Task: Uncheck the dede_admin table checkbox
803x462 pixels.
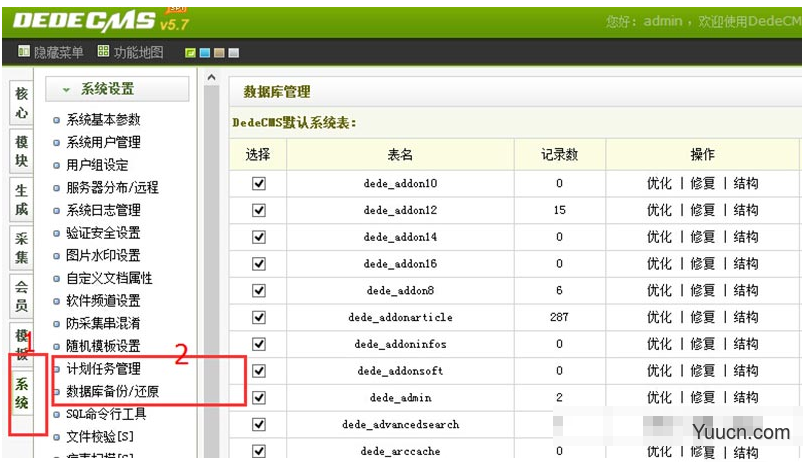Action: tap(259, 397)
